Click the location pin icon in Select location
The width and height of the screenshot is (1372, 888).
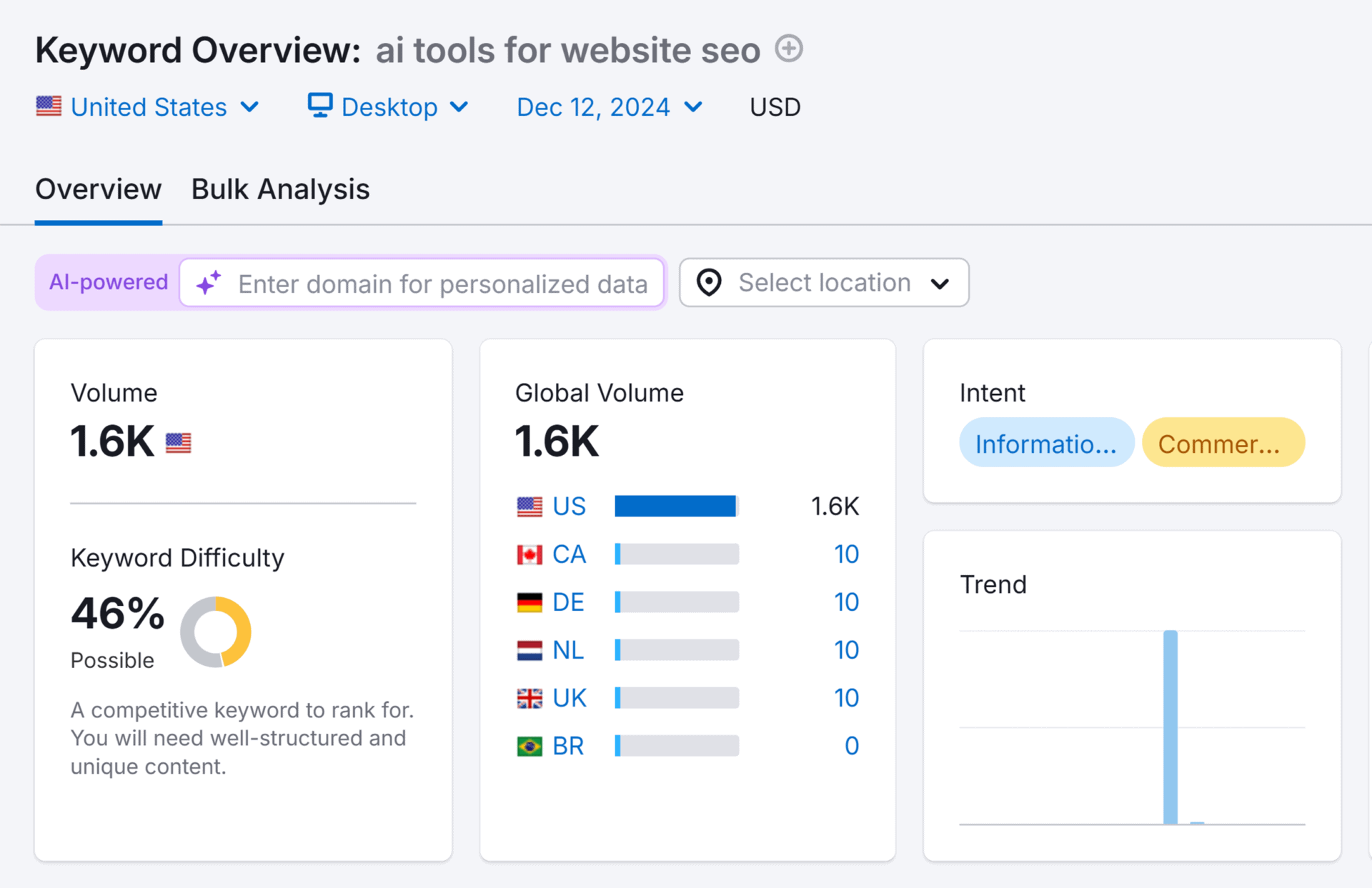708,283
